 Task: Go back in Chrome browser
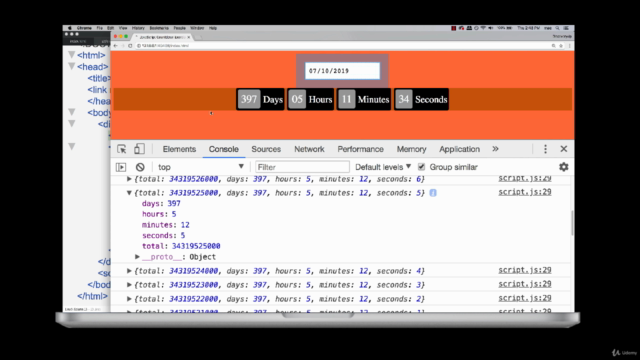pyautogui.click(x=116, y=46)
